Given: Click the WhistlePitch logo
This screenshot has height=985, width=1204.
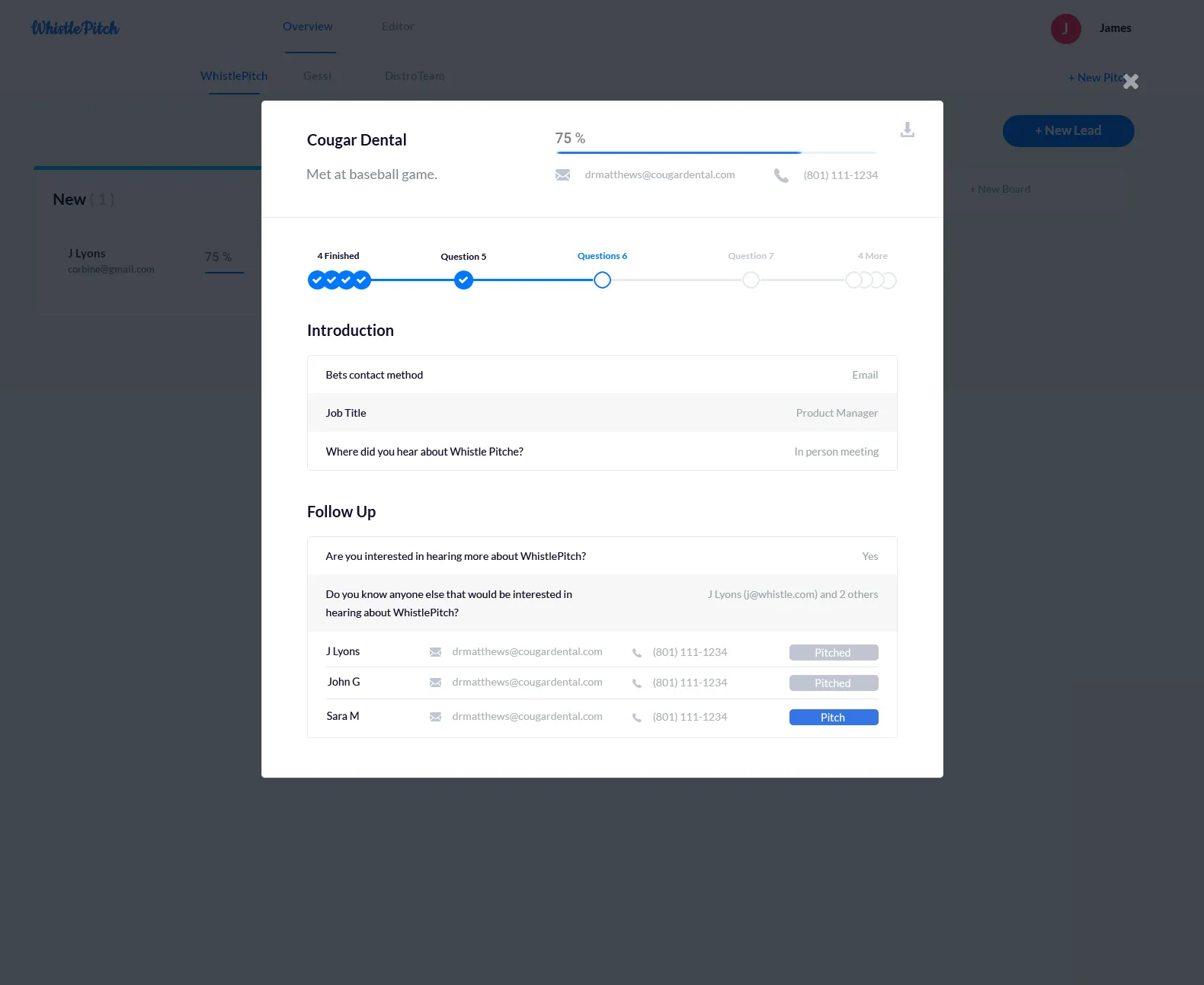Looking at the screenshot, I should tap(75, 28).
